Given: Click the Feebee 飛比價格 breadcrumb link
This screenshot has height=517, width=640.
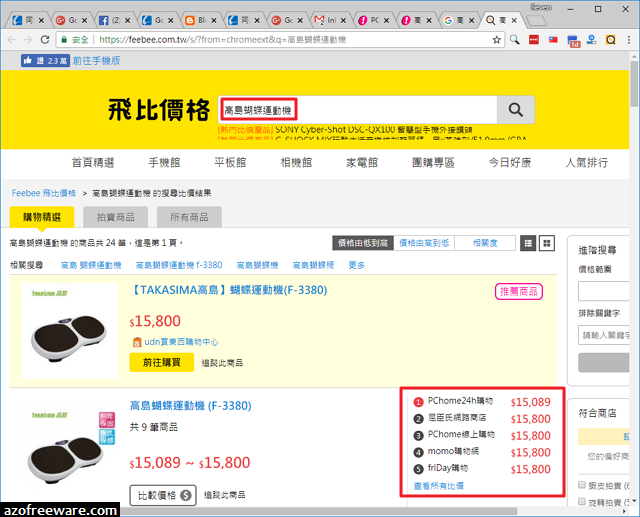Looking at the screenshot, I should [x=44, y=193].
